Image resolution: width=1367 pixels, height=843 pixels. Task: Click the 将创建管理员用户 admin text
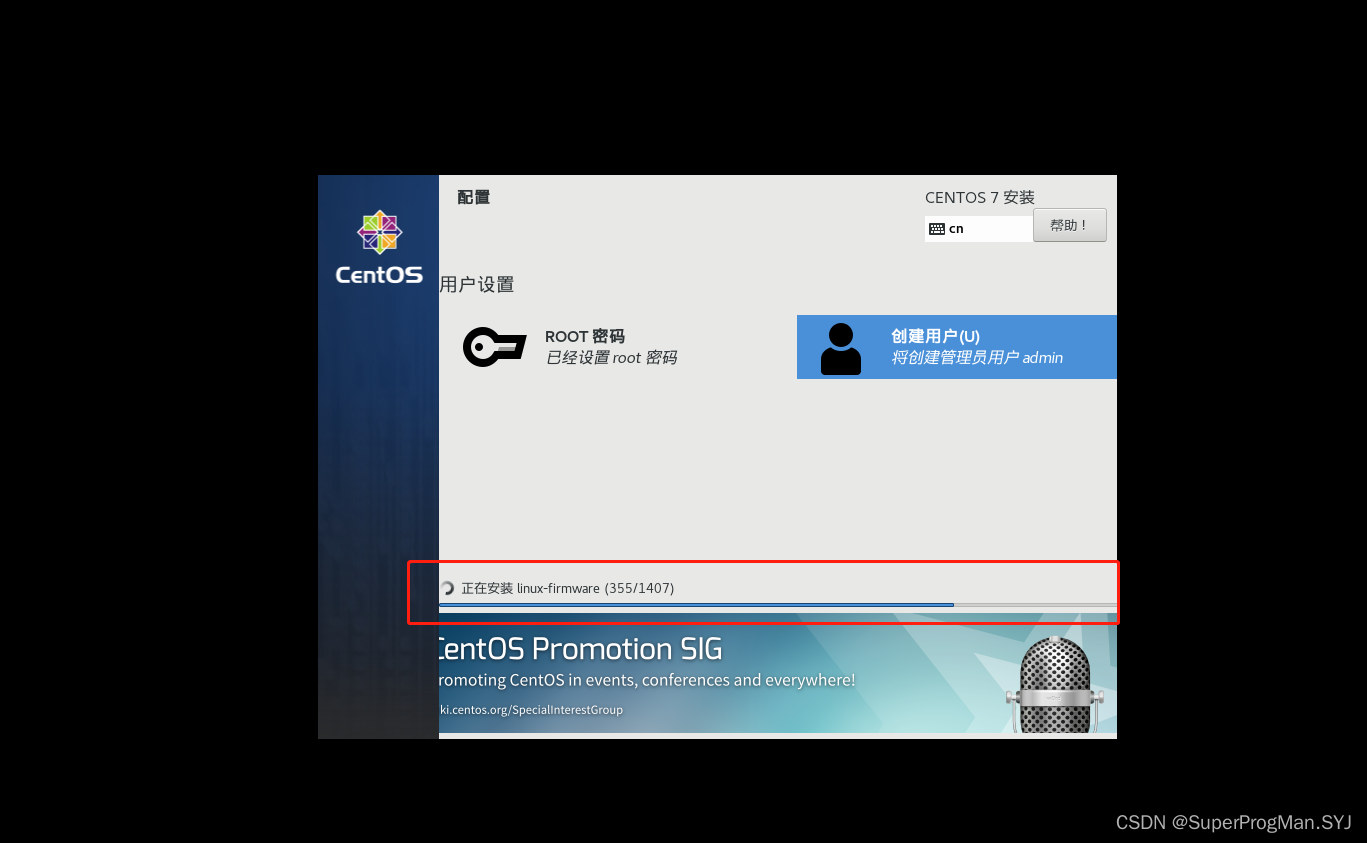coord(977,358)
